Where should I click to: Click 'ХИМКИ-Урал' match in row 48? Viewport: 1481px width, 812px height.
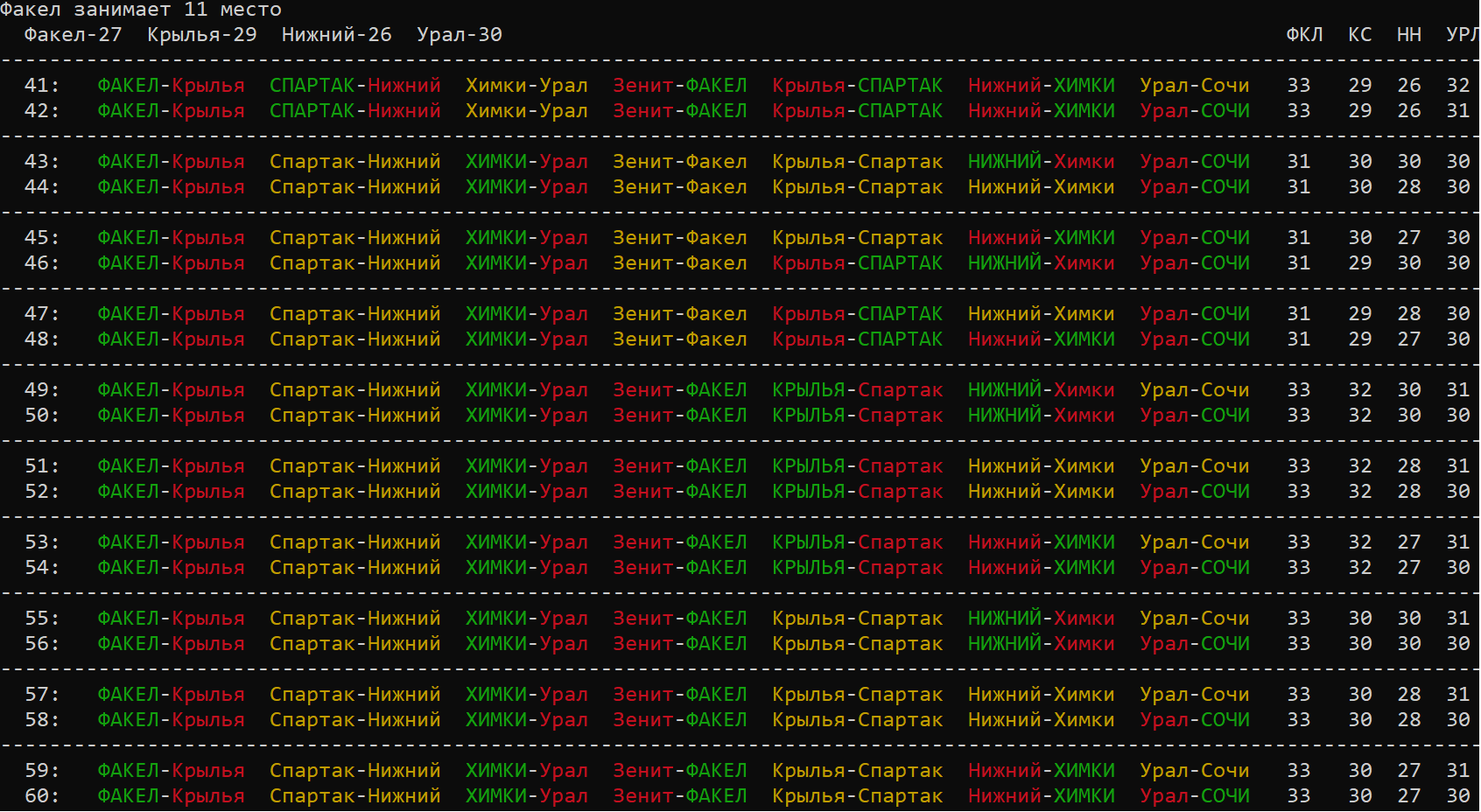coord(527,339)
